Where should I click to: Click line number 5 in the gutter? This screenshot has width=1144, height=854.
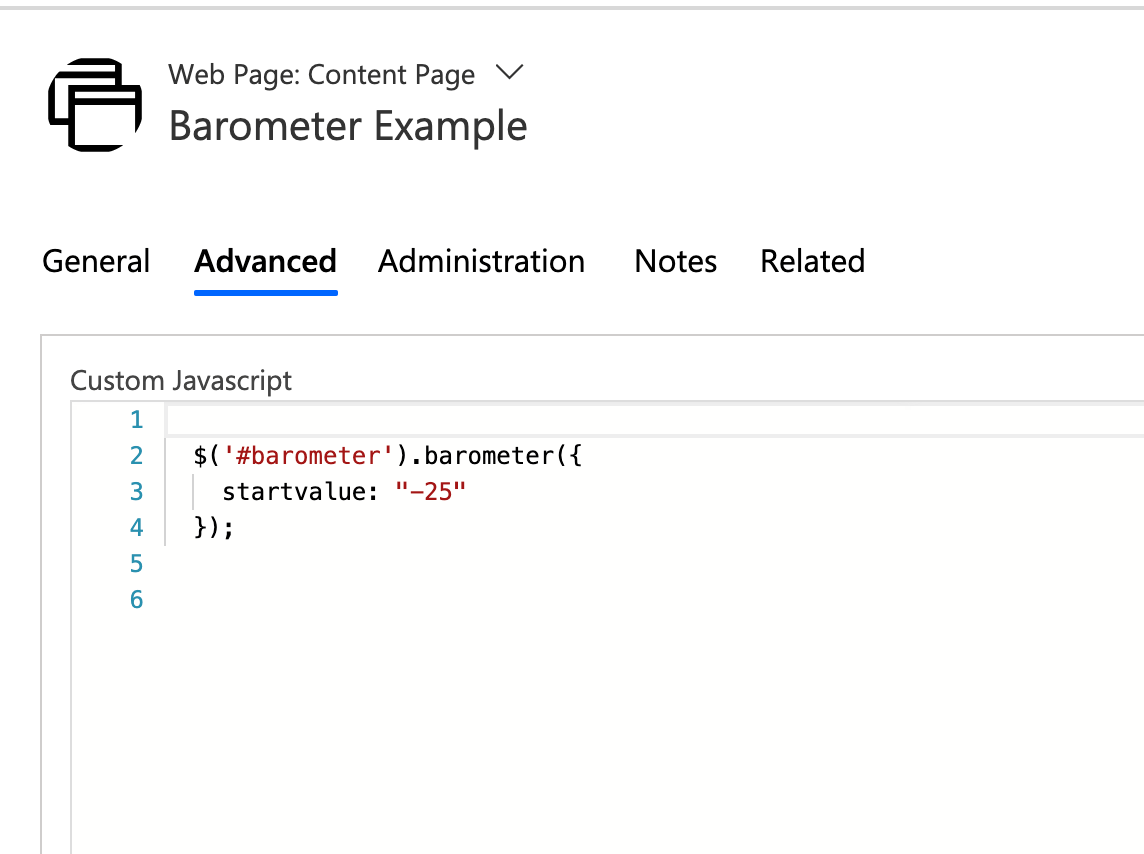(x=136, y=564)
